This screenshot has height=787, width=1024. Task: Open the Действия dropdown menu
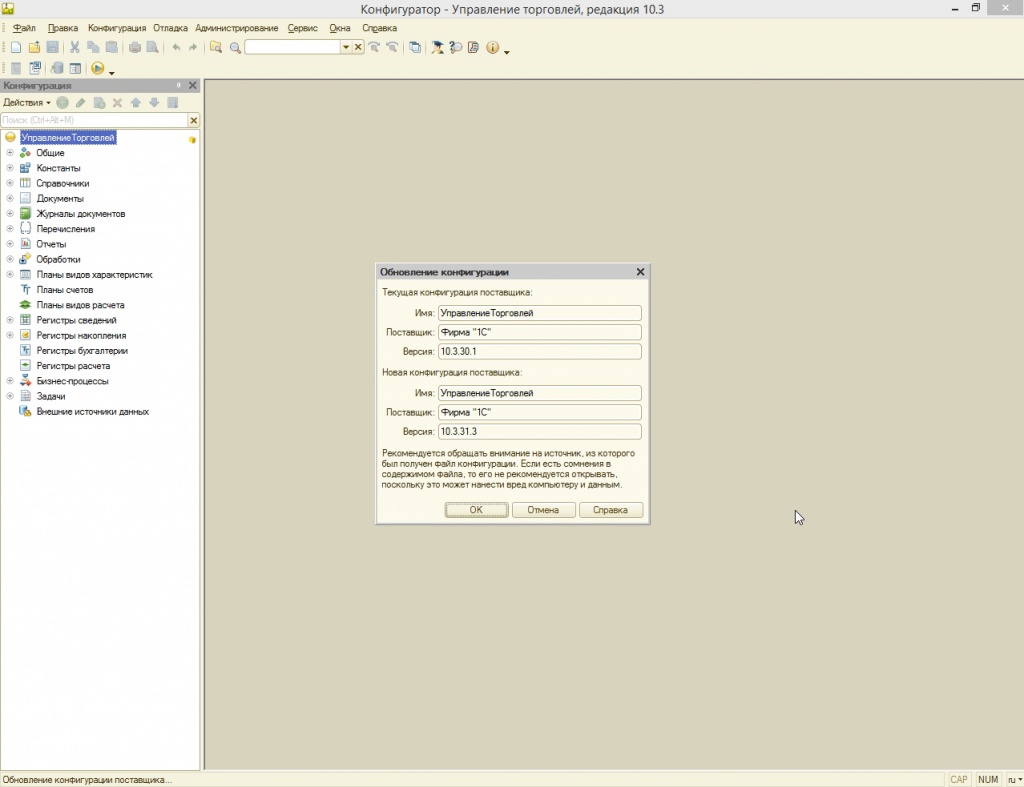(26, 103)
